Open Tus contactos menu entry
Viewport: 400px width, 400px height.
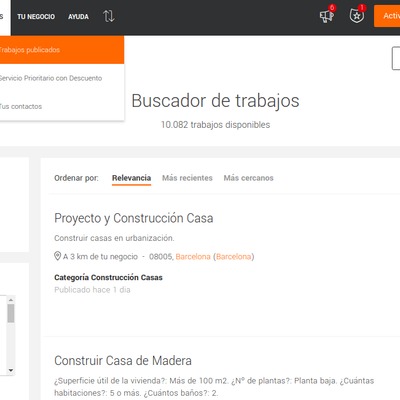62,106
